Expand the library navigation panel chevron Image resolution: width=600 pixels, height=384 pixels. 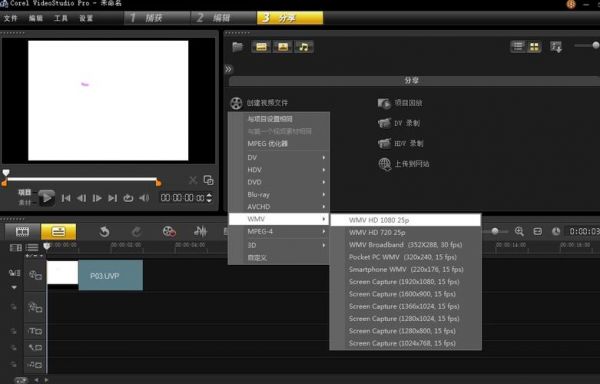coord(228,69)
